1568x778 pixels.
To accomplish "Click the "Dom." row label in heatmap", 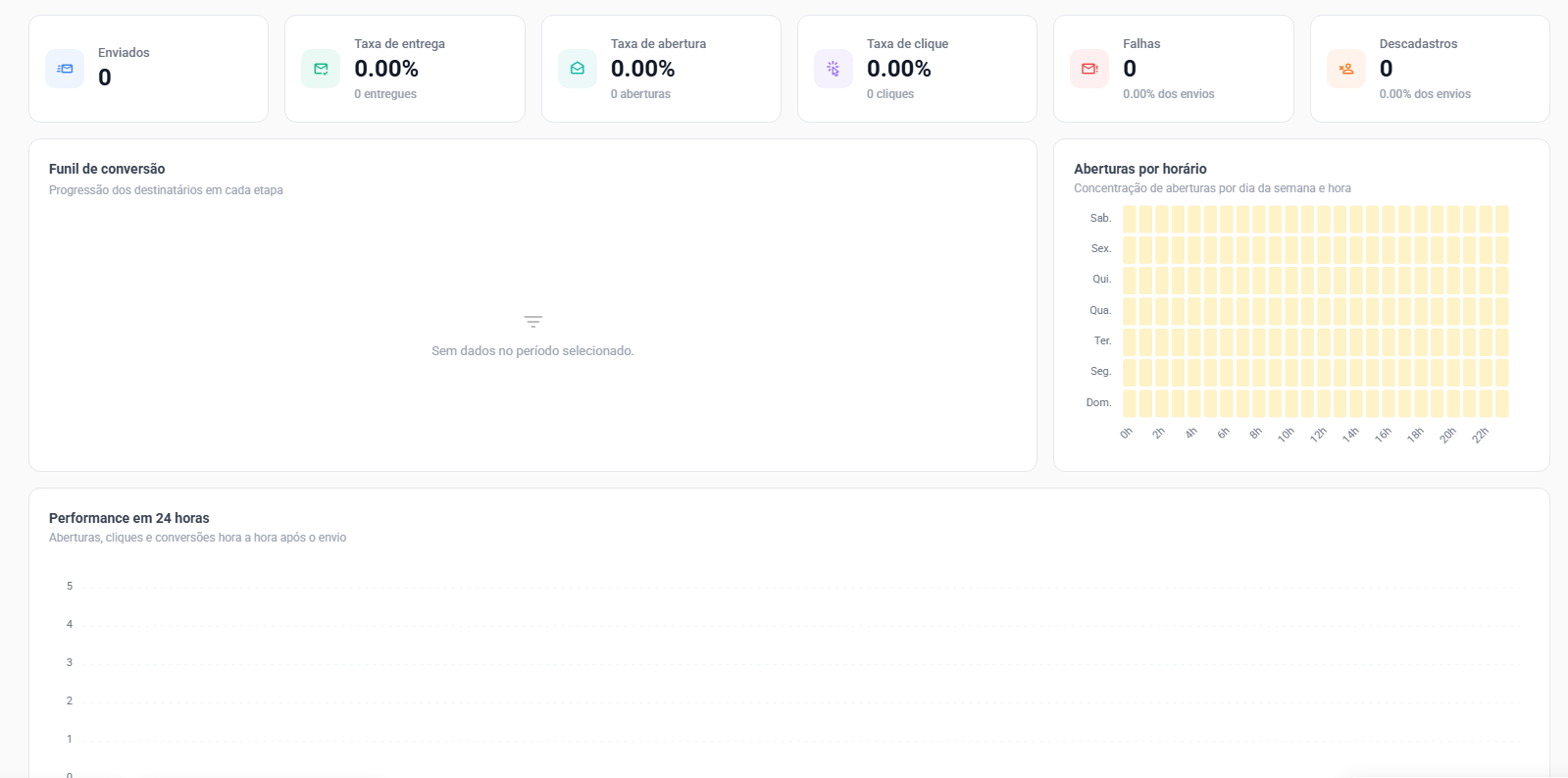I will 1098,403.
